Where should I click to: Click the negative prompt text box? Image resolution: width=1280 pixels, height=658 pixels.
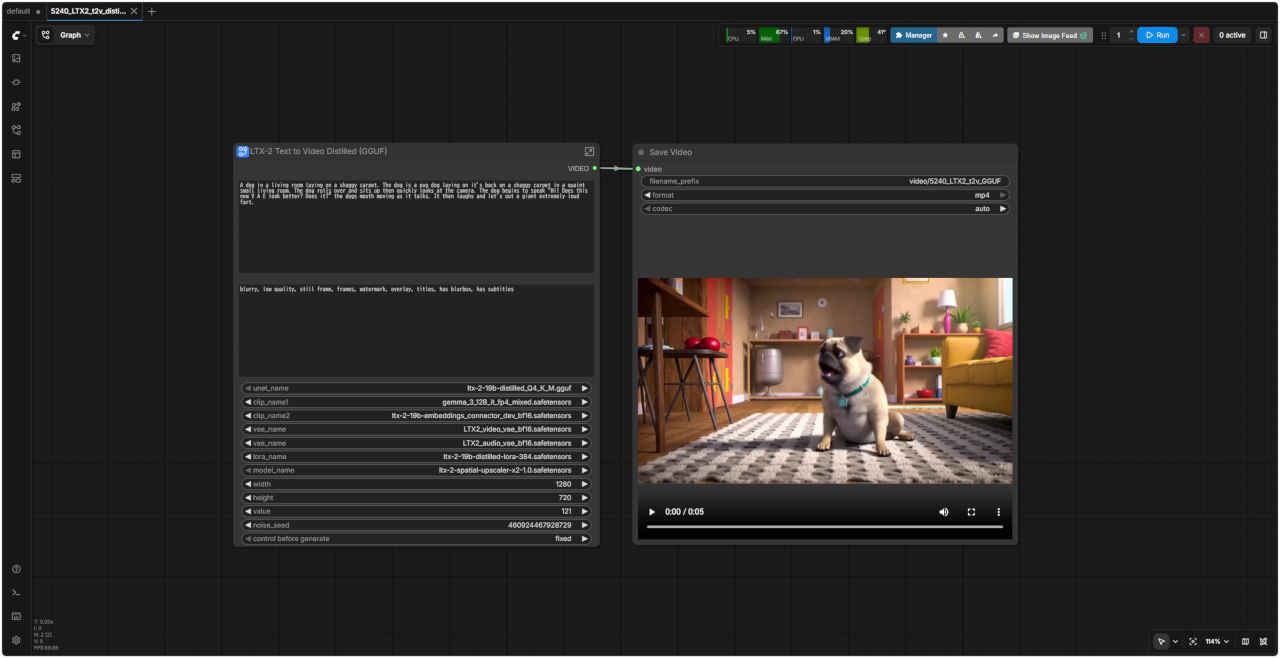tap(416, 330)
